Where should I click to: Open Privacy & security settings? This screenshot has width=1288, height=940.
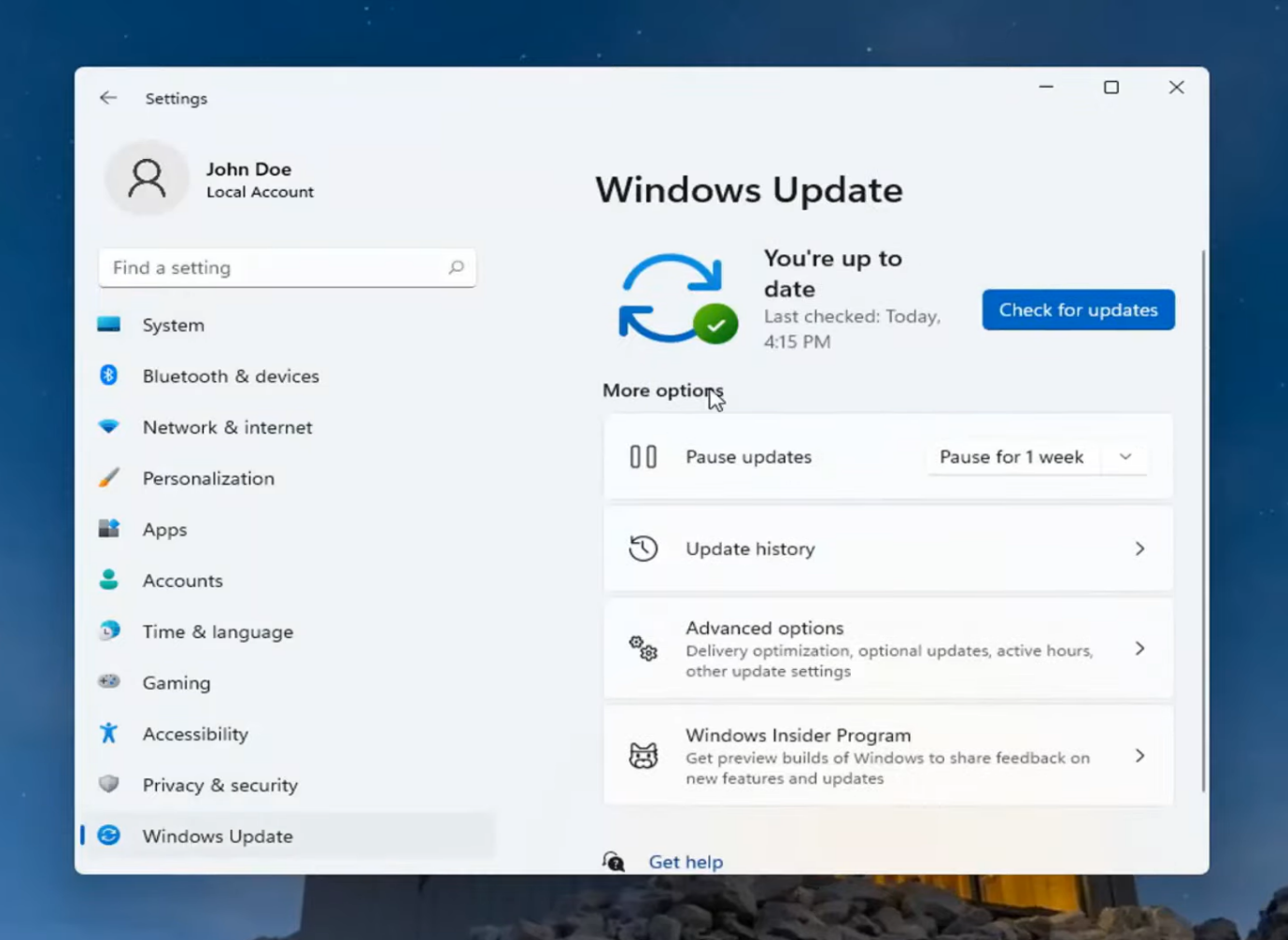click(x=289, y=784)
